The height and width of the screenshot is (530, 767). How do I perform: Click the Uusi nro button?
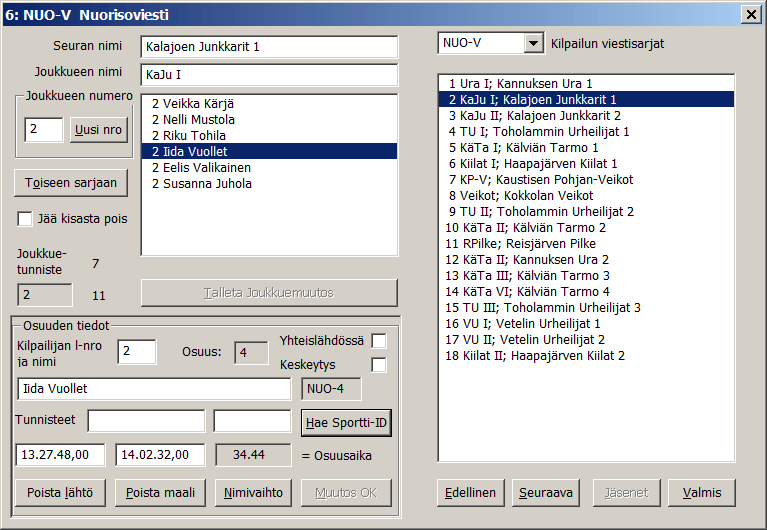99,130
